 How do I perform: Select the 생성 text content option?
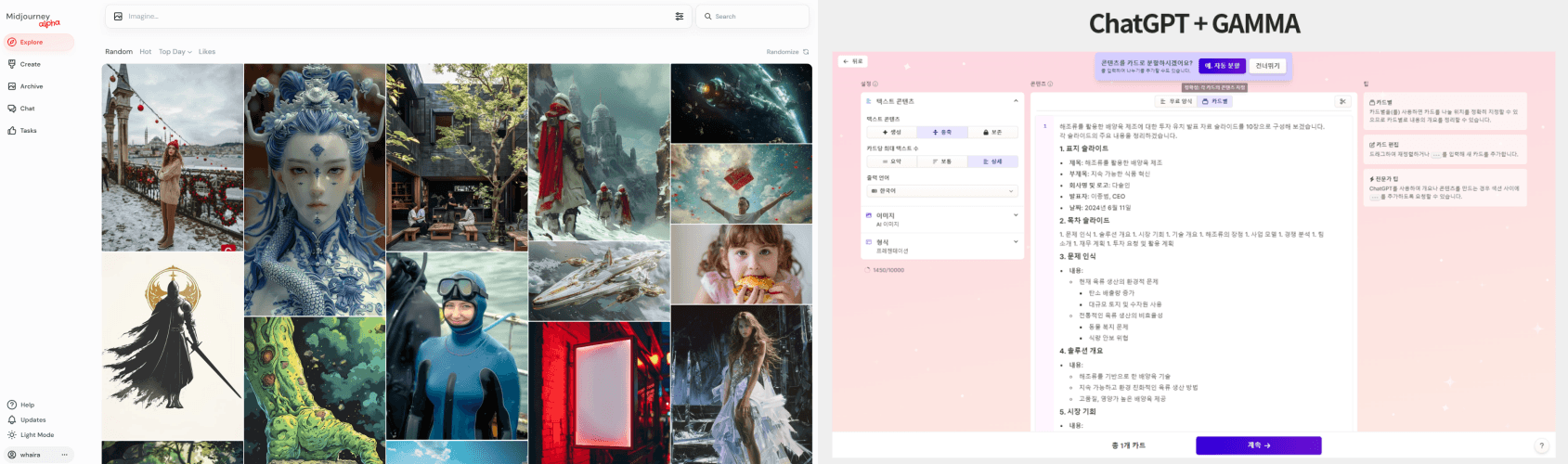point(891,132)
